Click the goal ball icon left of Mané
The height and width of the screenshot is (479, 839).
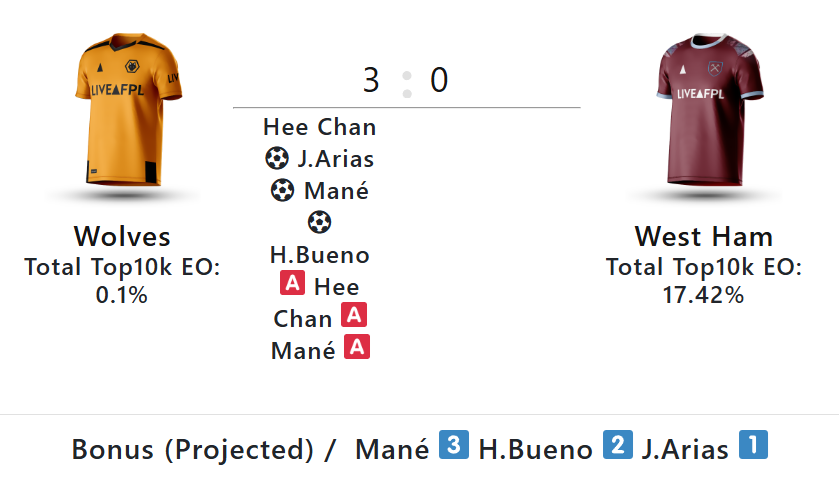pyautogui.click(x=283, y=190)
